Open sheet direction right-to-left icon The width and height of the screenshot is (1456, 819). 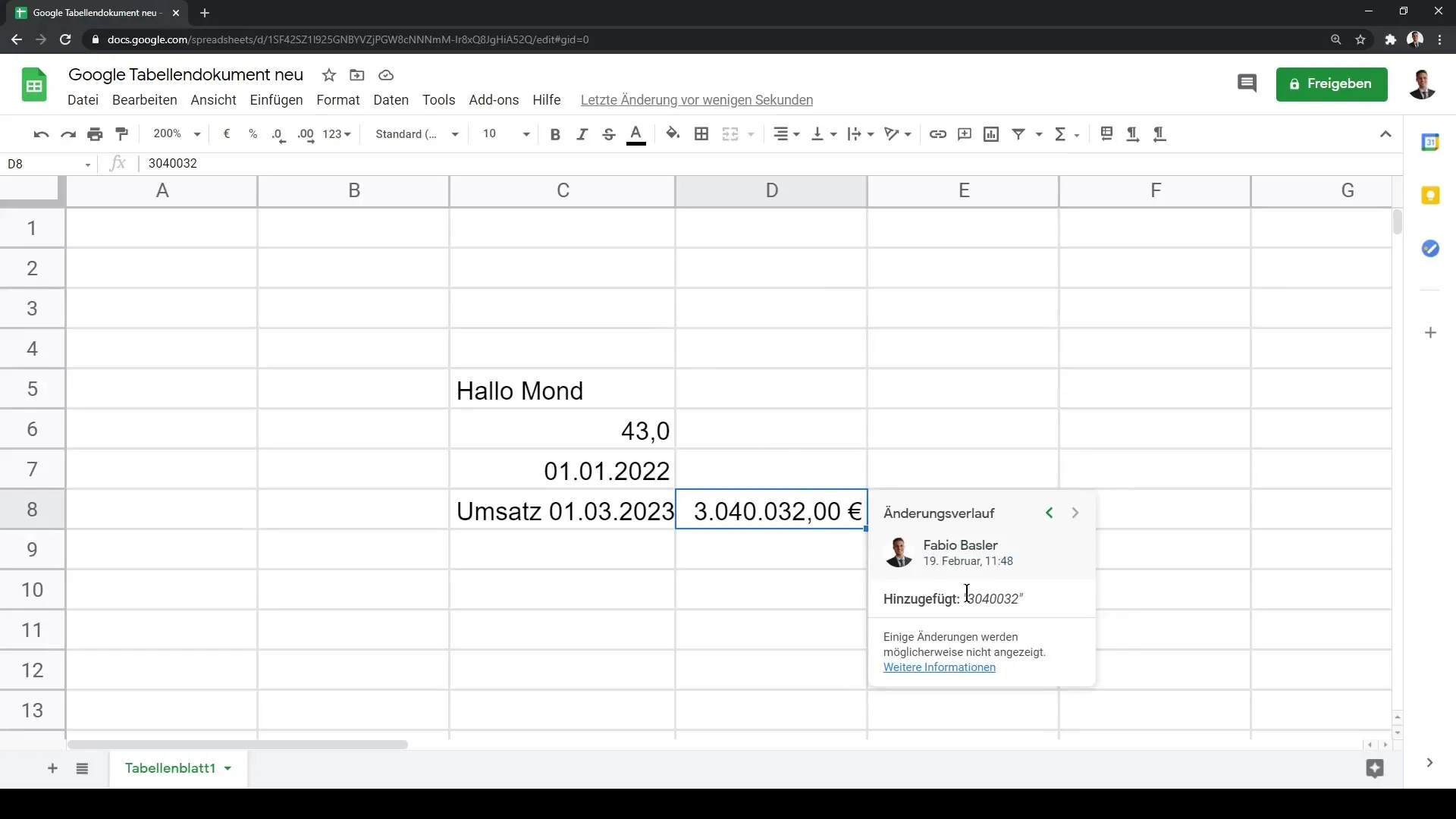[1106, 134]
